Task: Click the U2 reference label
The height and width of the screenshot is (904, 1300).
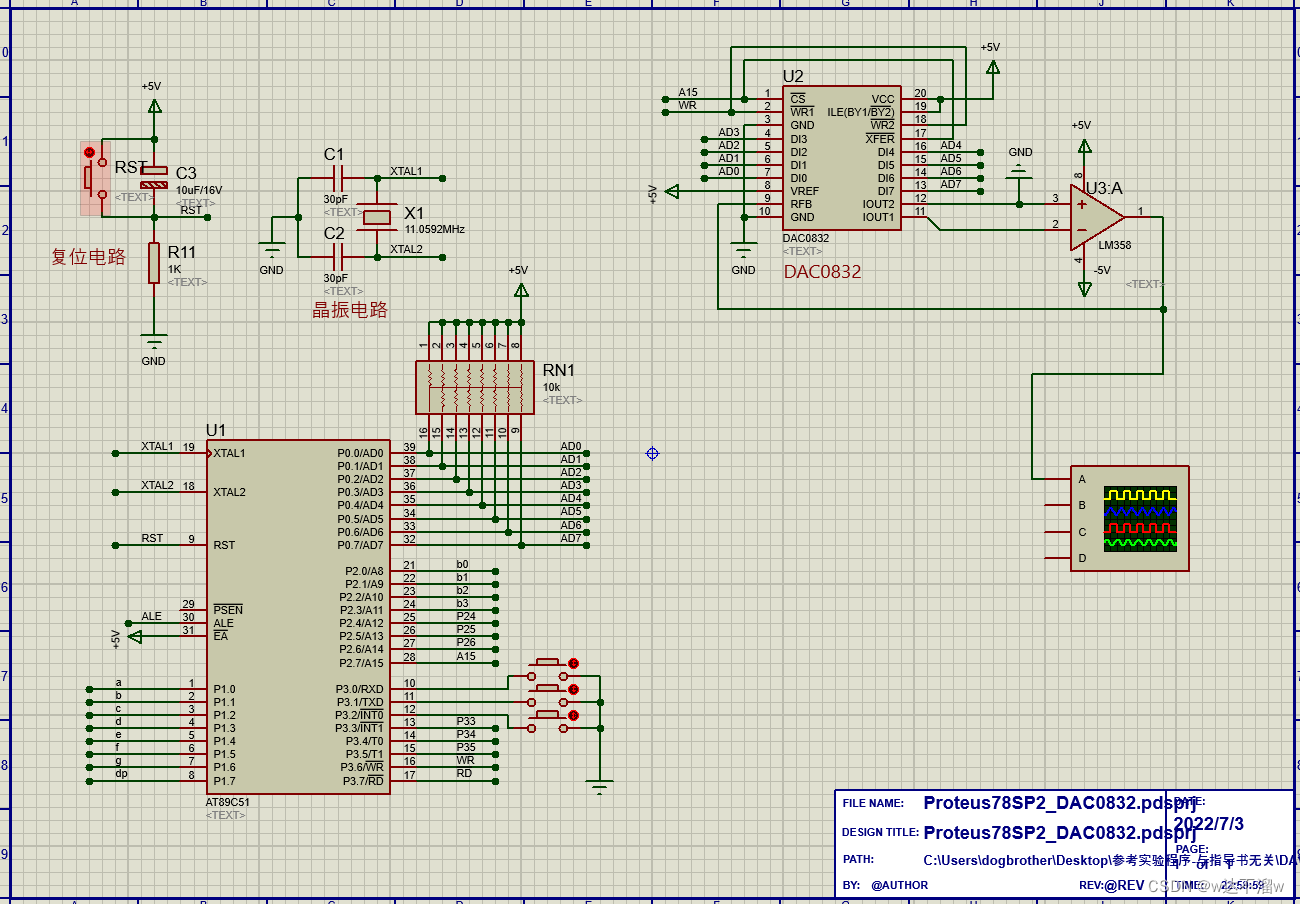Action: (x=793, y=76)
